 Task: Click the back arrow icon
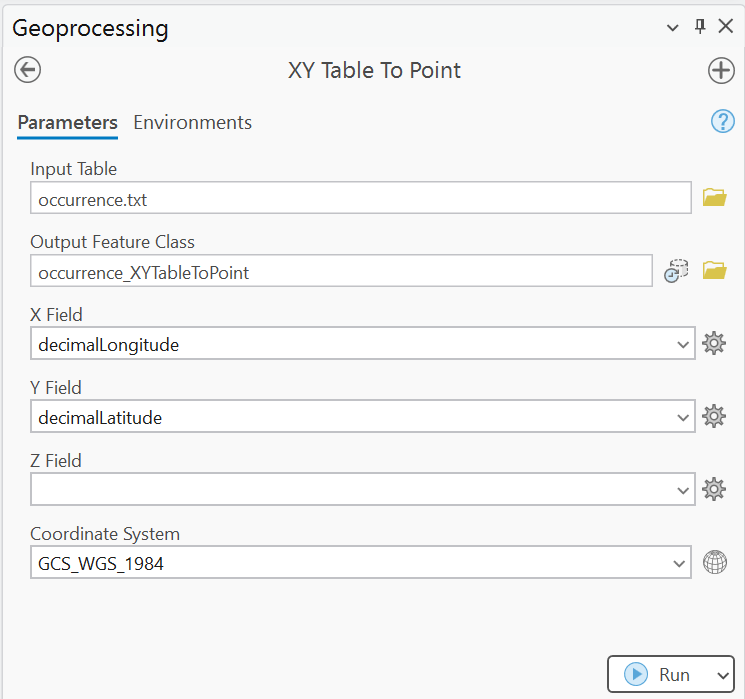click(27, 70)
